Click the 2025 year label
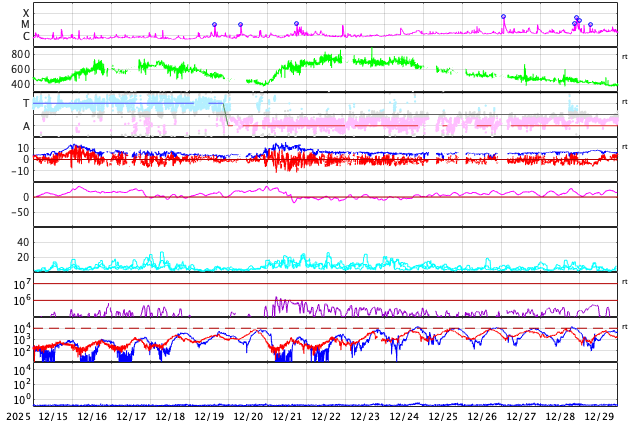The height and width of the screenshot is (424, 634). tap(16, 416)
